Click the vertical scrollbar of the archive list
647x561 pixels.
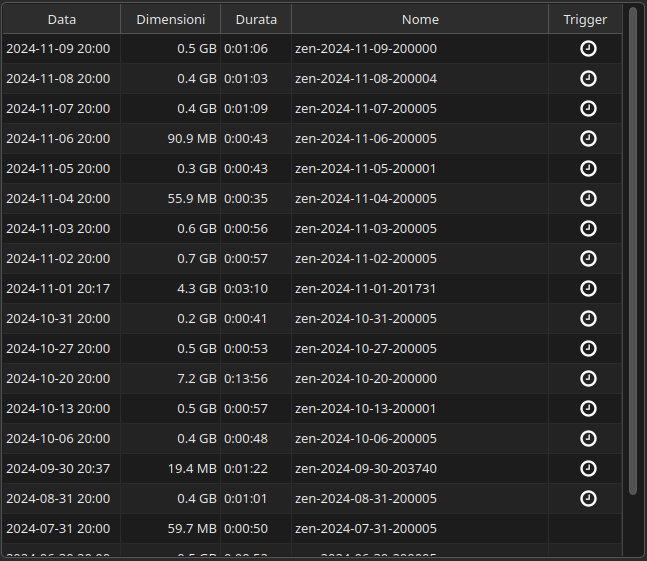(x=633, y=251)
